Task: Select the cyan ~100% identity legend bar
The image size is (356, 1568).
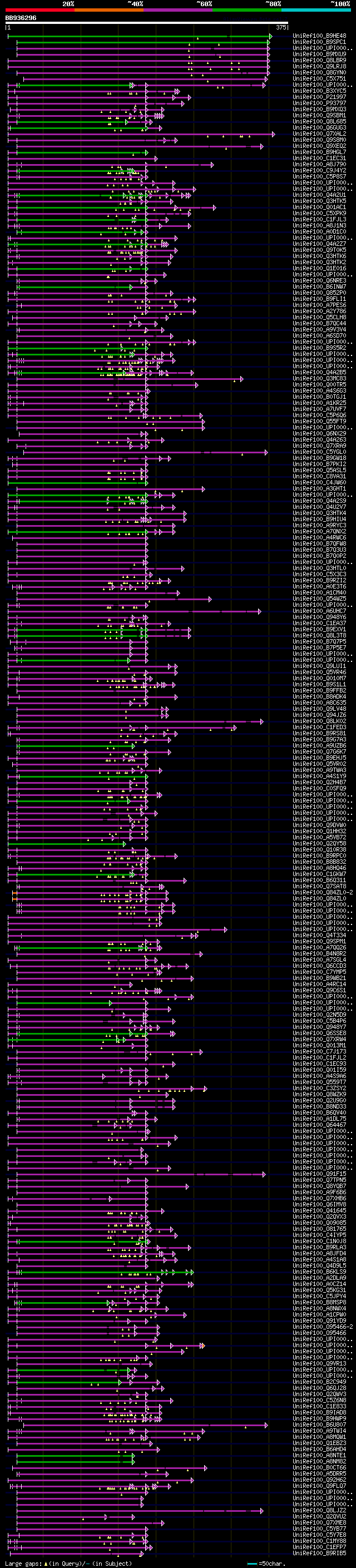Action: (316, 11)
